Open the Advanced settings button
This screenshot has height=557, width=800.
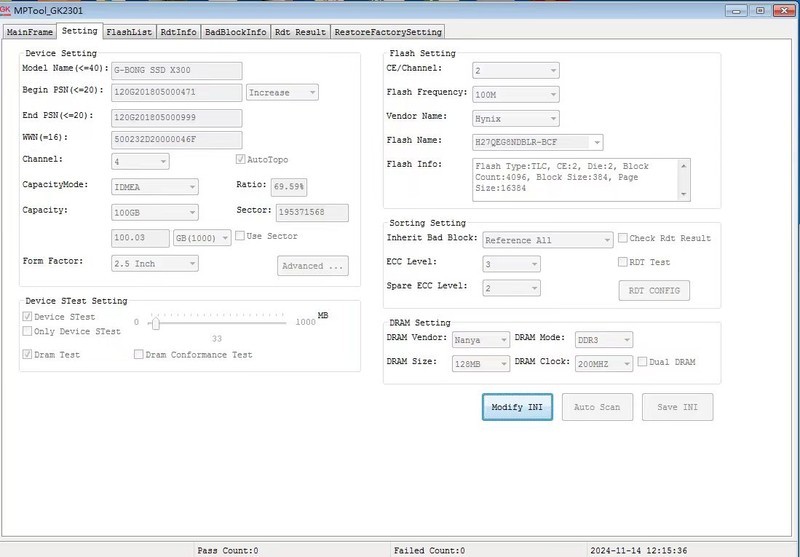[x=312, y=266]
